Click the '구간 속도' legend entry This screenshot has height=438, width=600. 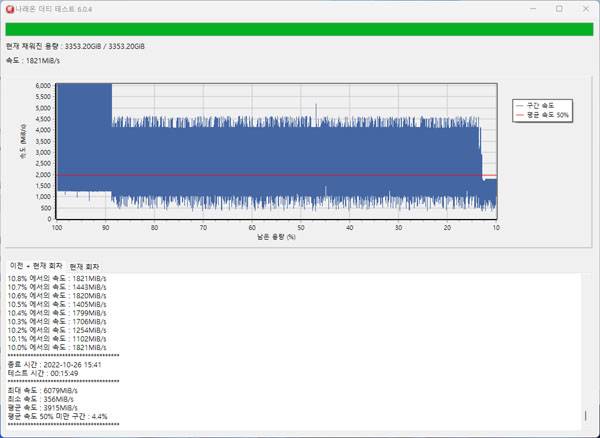540,104
